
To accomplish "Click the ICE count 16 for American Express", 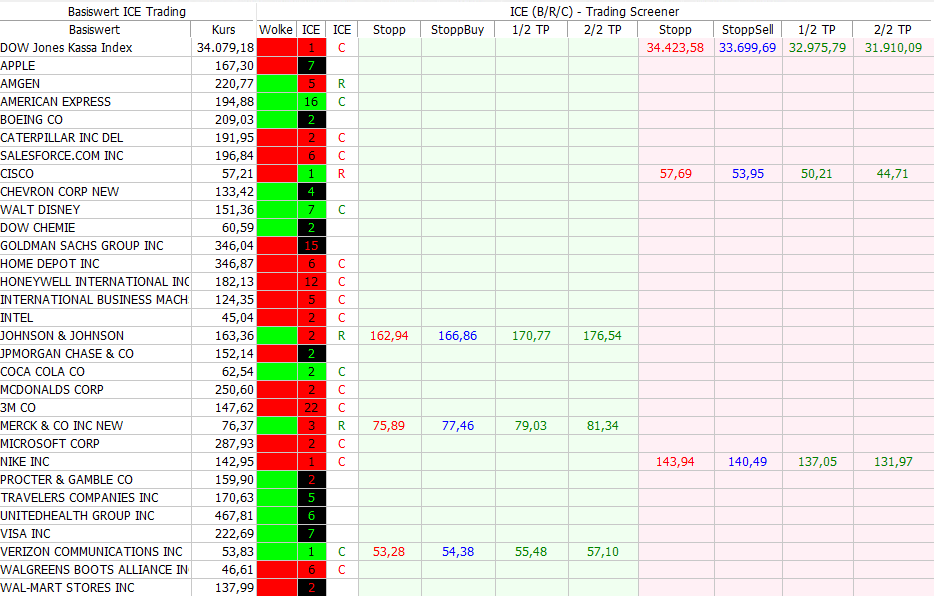I will click(311, 102).
